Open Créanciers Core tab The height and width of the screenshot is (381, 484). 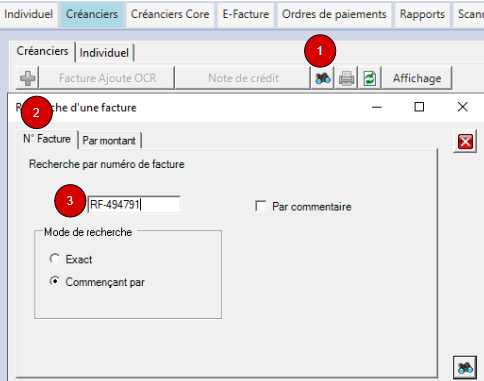(170, 14)
